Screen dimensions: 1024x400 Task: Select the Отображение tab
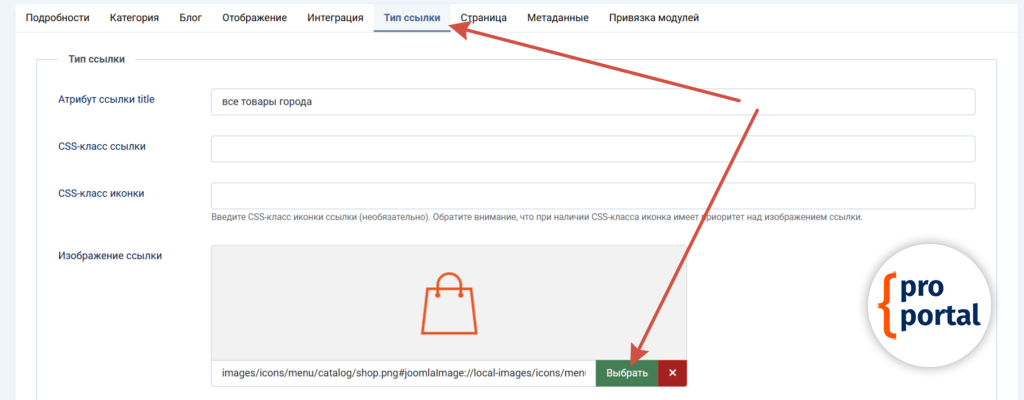tap(256, 18)
